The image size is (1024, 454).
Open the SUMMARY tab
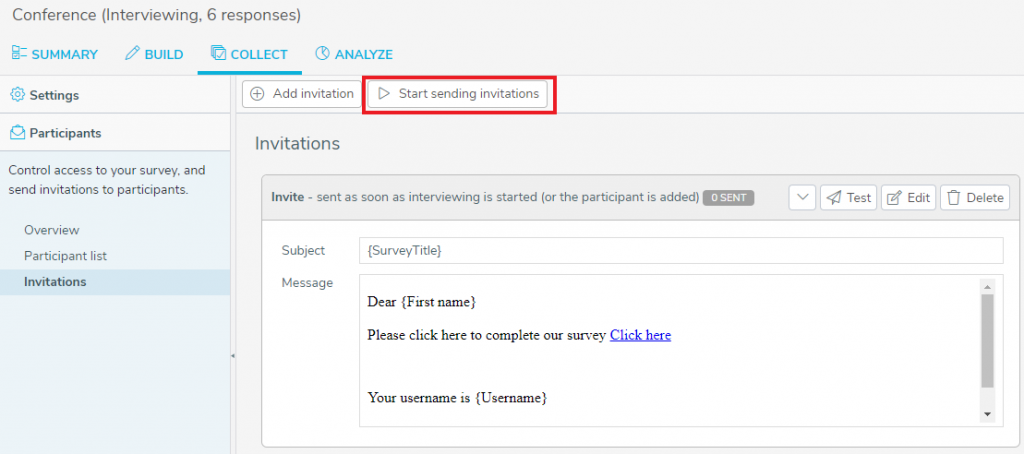pyautogui.click(x=55, y=54)
